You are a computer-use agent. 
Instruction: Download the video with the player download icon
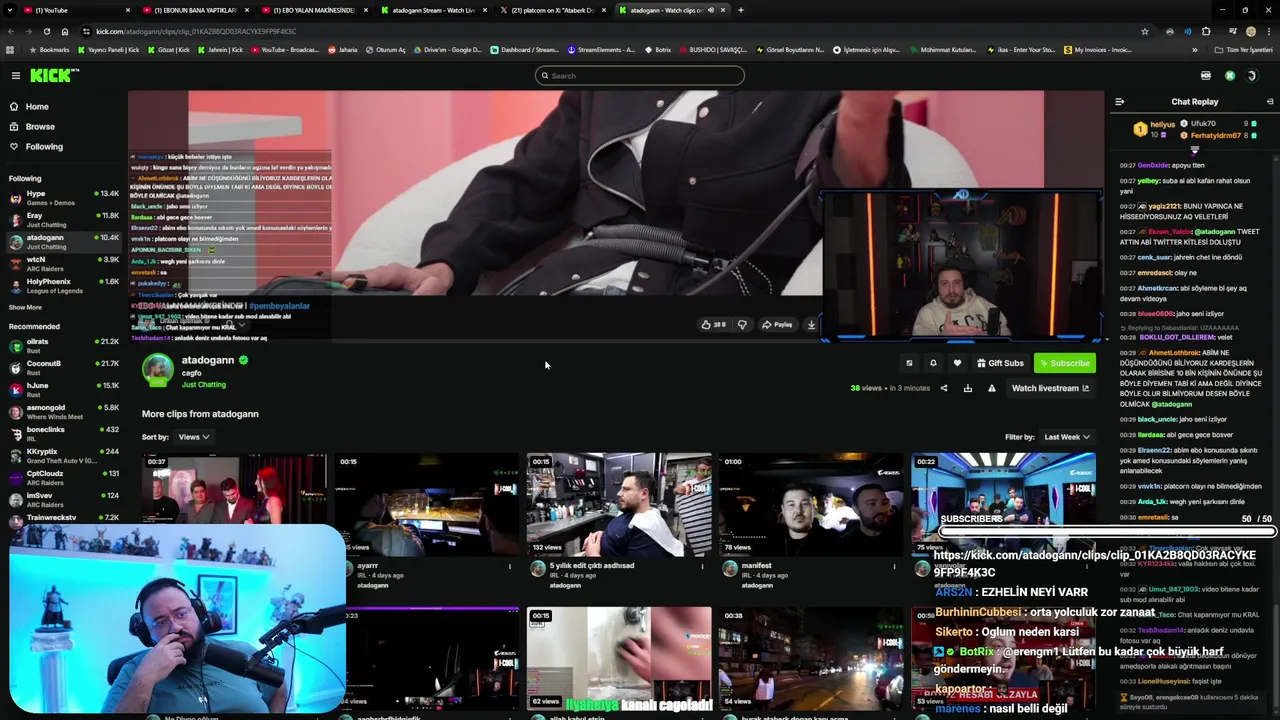(811, 325)
